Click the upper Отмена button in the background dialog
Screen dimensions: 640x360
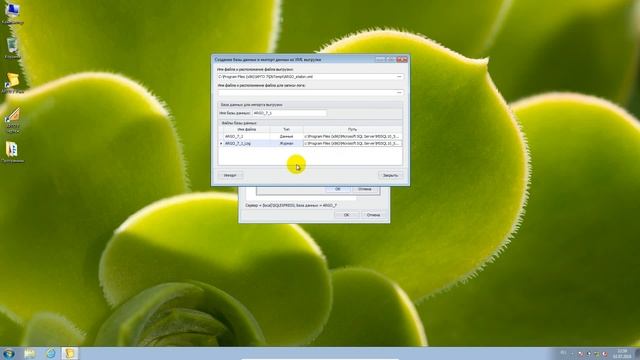364,189
